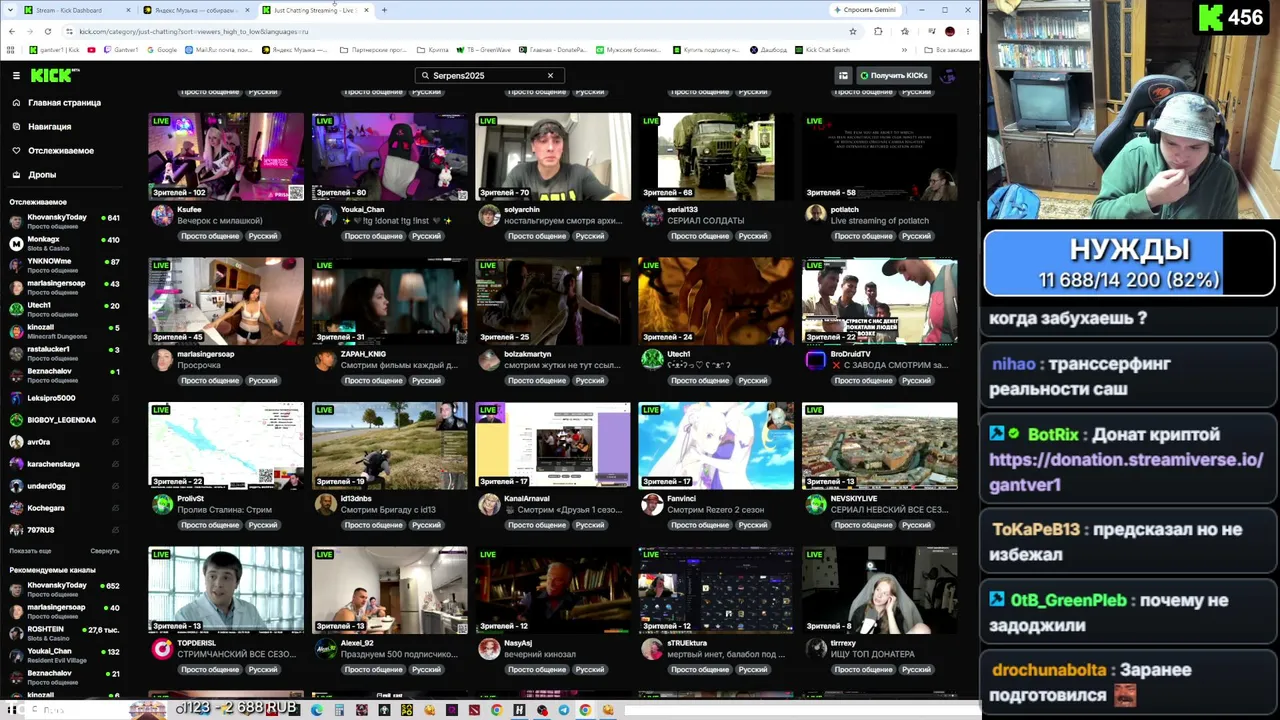Open the Все закладки bookmarks folder
Image resolution: width=1280 pixels, height=720 pixels.
(x=948, y=50)
